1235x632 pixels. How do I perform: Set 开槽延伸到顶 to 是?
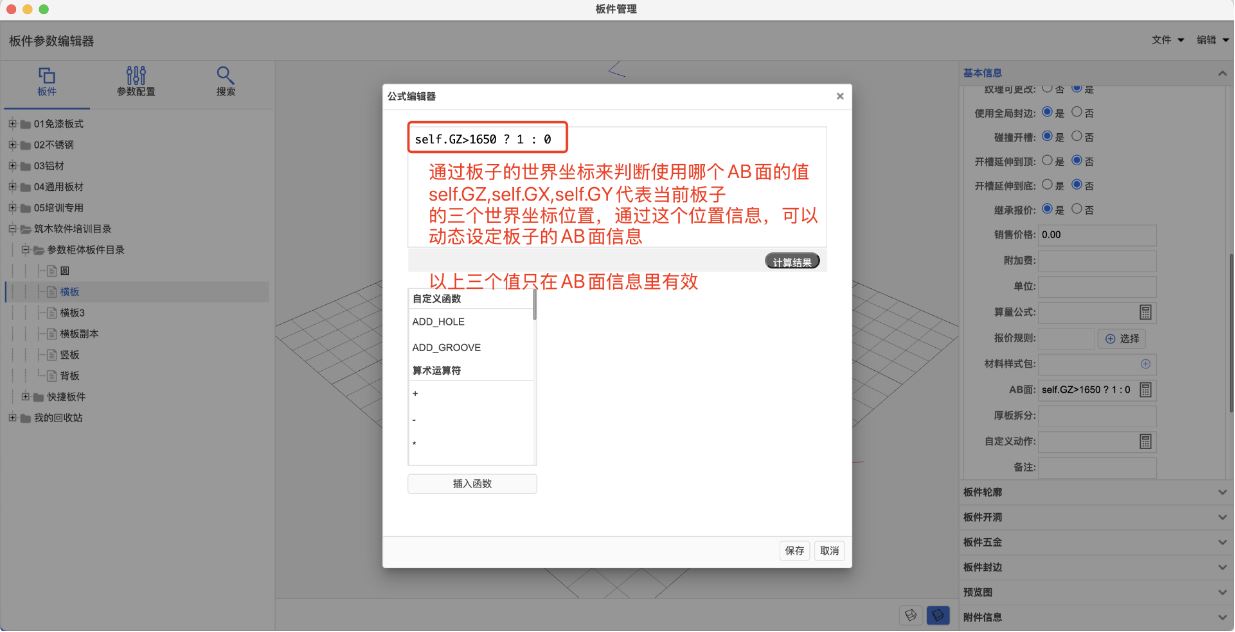coord(1047,161)
